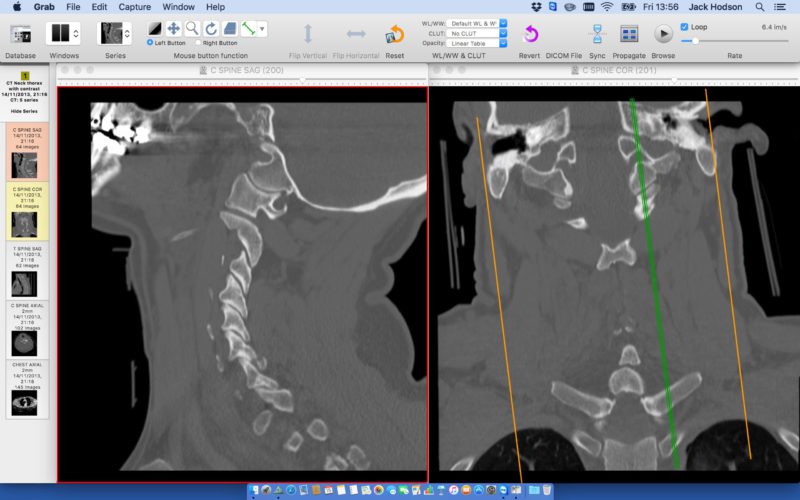Select the Move (pan) mouse tool
The width and height of the screenshot is (800, 500).
(173, 29)
